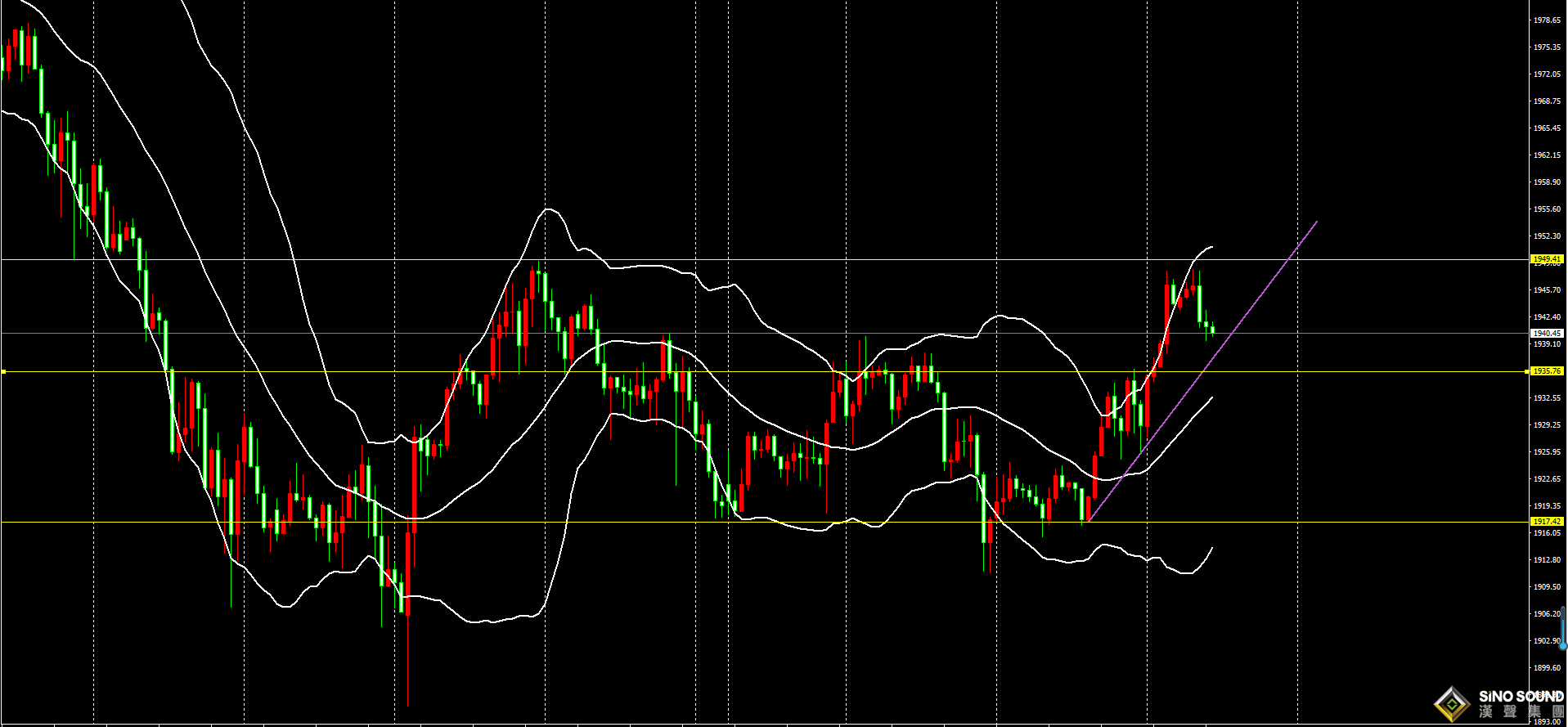Click the 1955.60 price axis label
Screen dimensions: 1568x727
pos(1547,209)
